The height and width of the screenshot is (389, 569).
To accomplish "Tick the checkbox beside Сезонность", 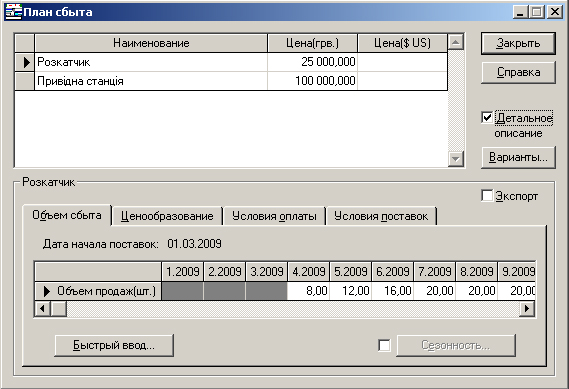I will (384, 345).
